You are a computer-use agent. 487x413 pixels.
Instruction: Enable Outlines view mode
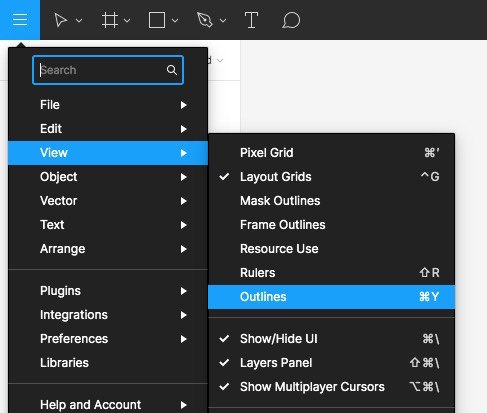[x=331, y=297]
